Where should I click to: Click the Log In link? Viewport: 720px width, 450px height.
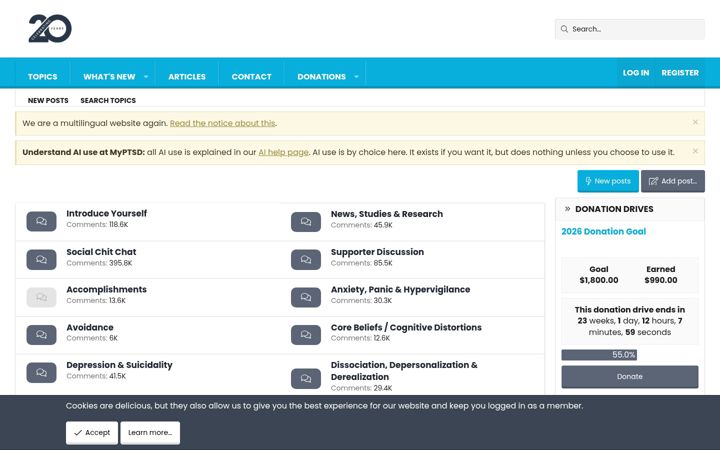click(636, 73)
